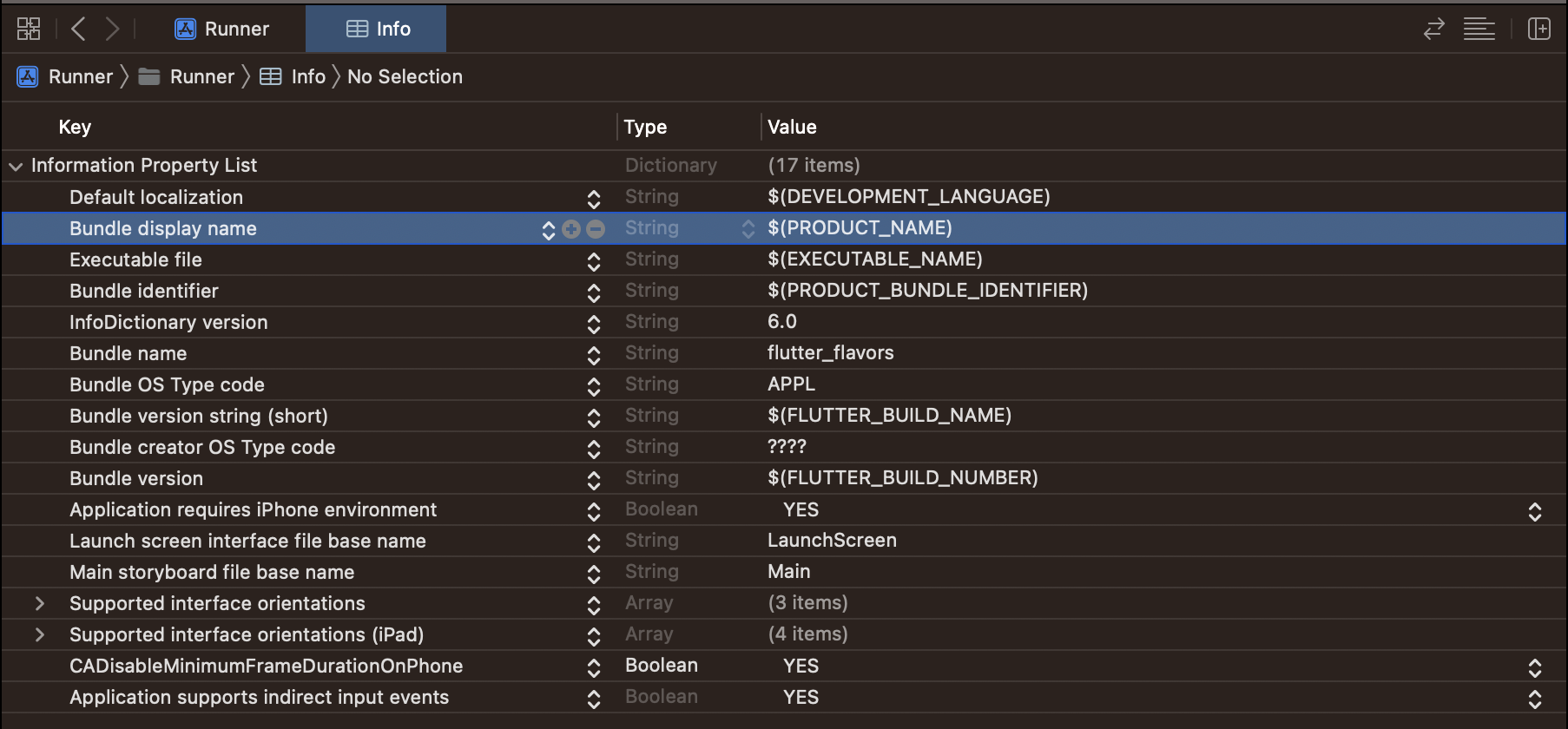Select the Main storyboard value
The height and width of the screenshot is (729, 1568).
(x=788, y=571)
